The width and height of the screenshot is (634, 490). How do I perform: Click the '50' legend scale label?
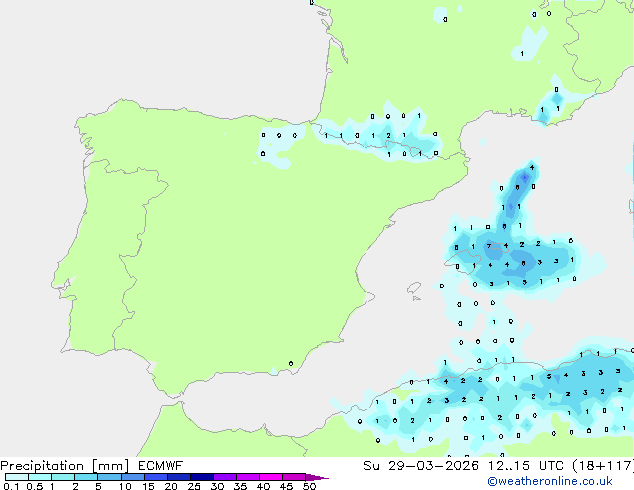coord(310,486)
